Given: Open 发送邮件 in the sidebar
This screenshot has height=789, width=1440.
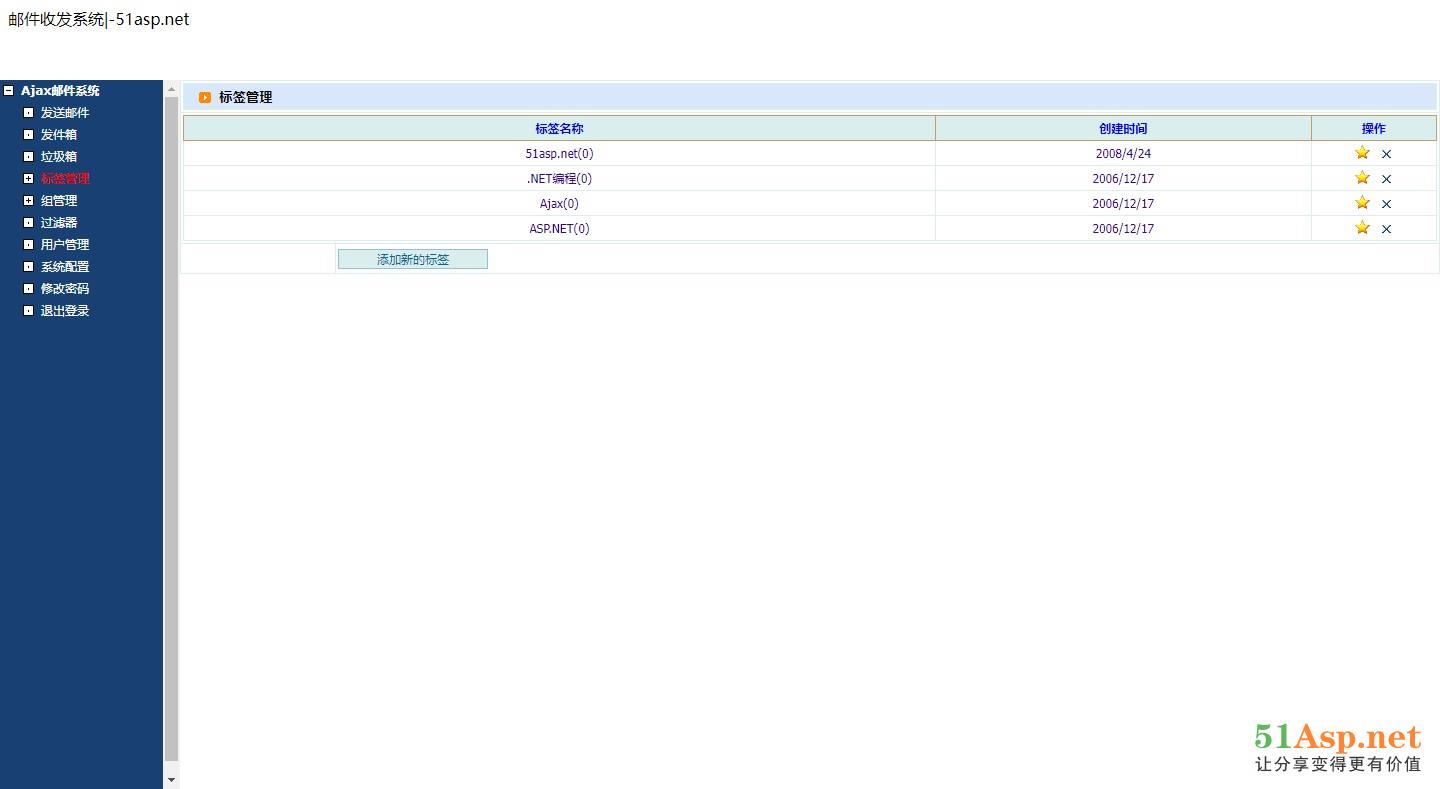Looking at the screenshot, I should click(65, 113).
